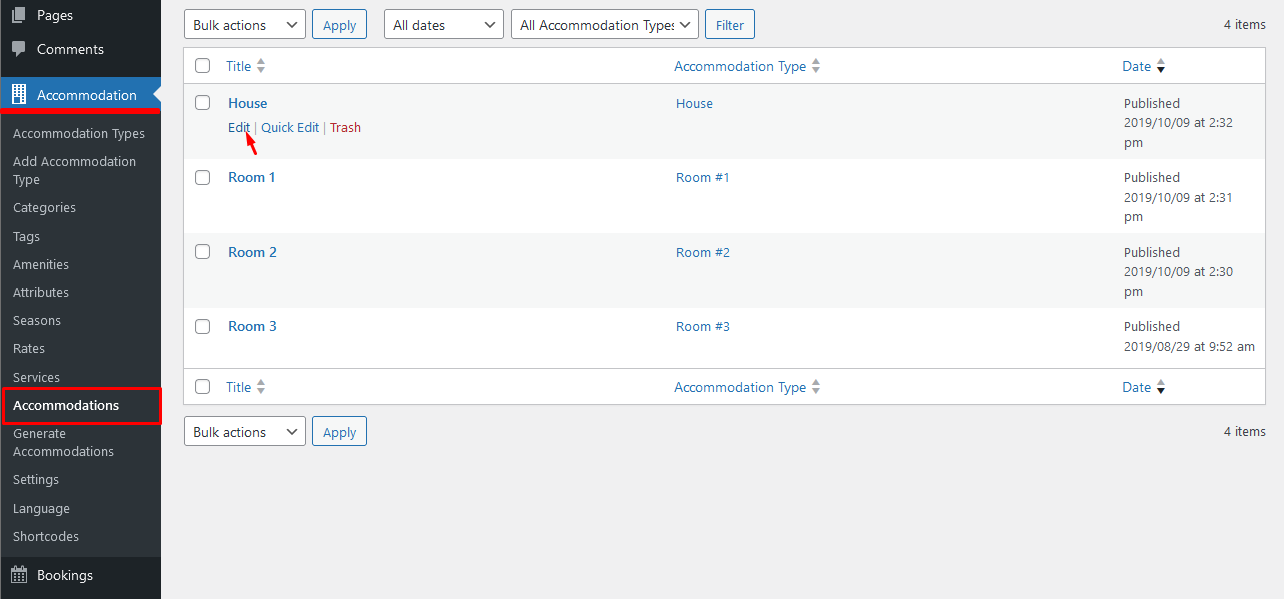Click the Room #1 accommodation type link

703,177
